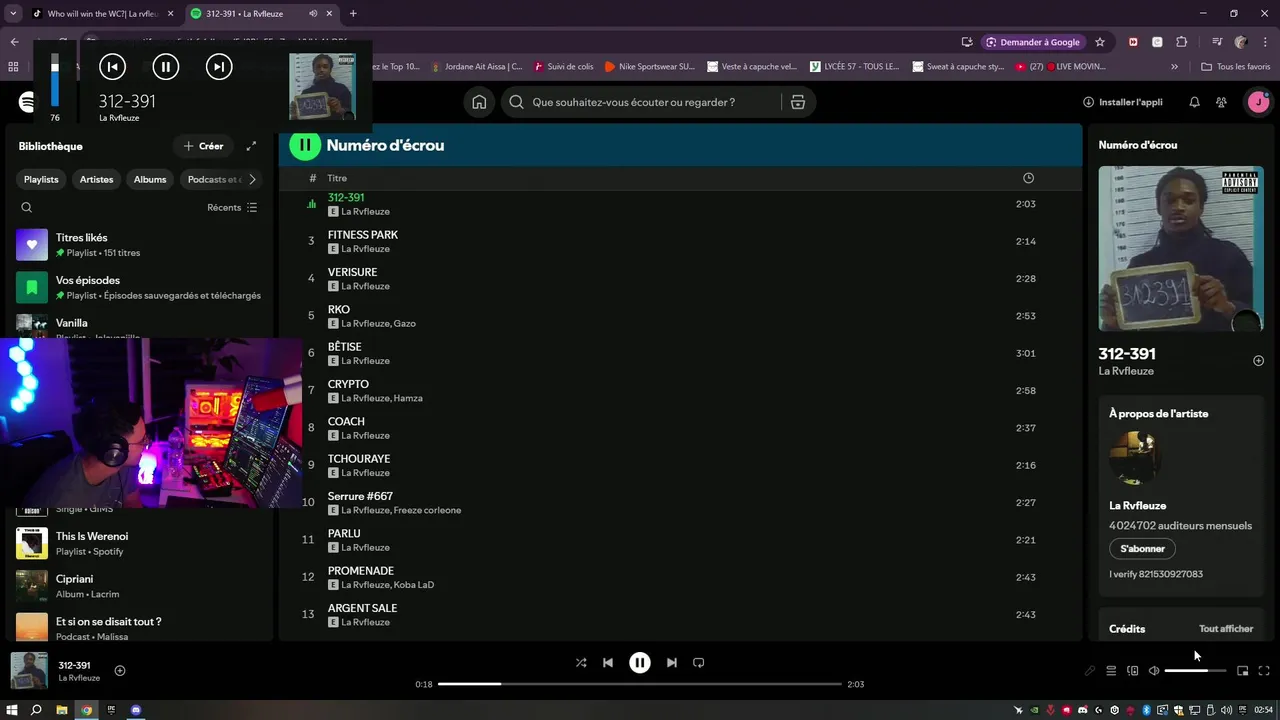Open the Friend Activity icon
Viewport: 1280px width, 720px height.
(1221, 102)
